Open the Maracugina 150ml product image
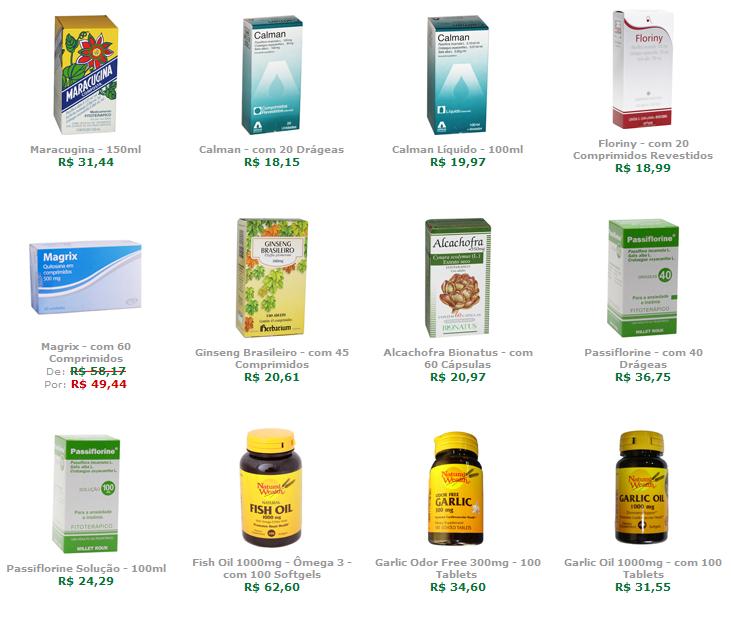The height and width of the screenshot is (618, 731). 86,75
